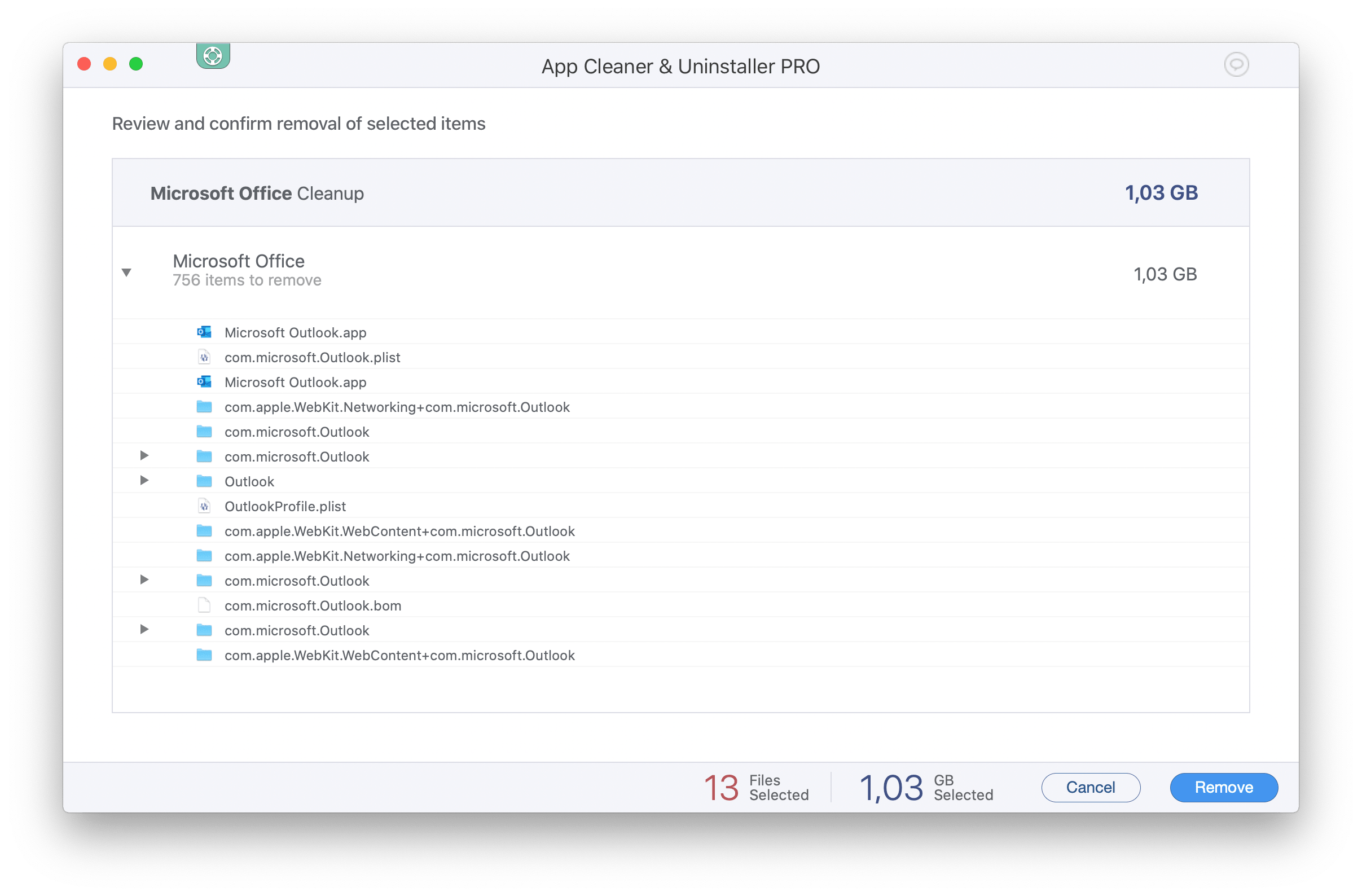The width and height of the screenshot is (1362, 896).
Task: Click the file icon of OutlookProfile.plist
Action: coord(204,506)
